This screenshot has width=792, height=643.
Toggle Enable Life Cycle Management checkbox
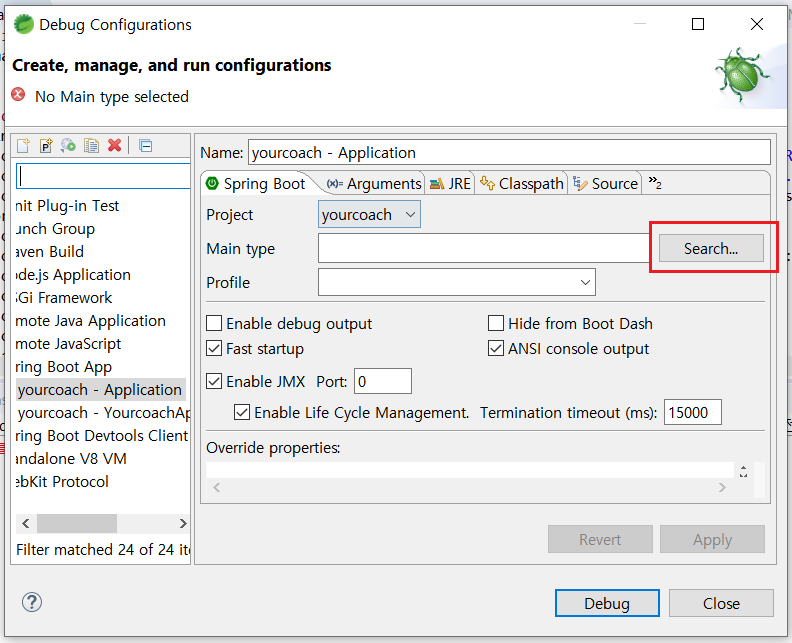pyautogui.click(x=242, y=413)
